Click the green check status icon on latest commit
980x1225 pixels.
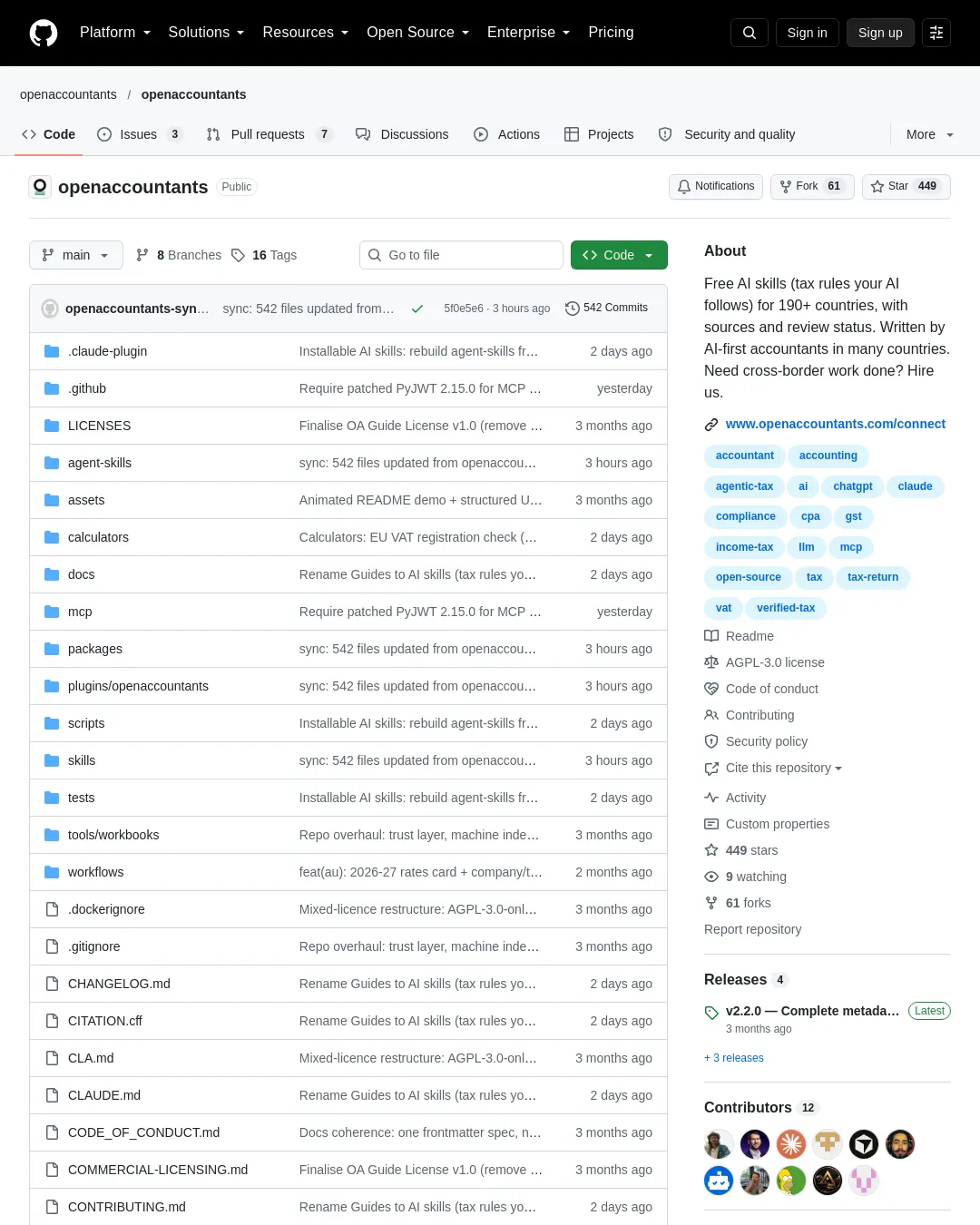point(417,309)
